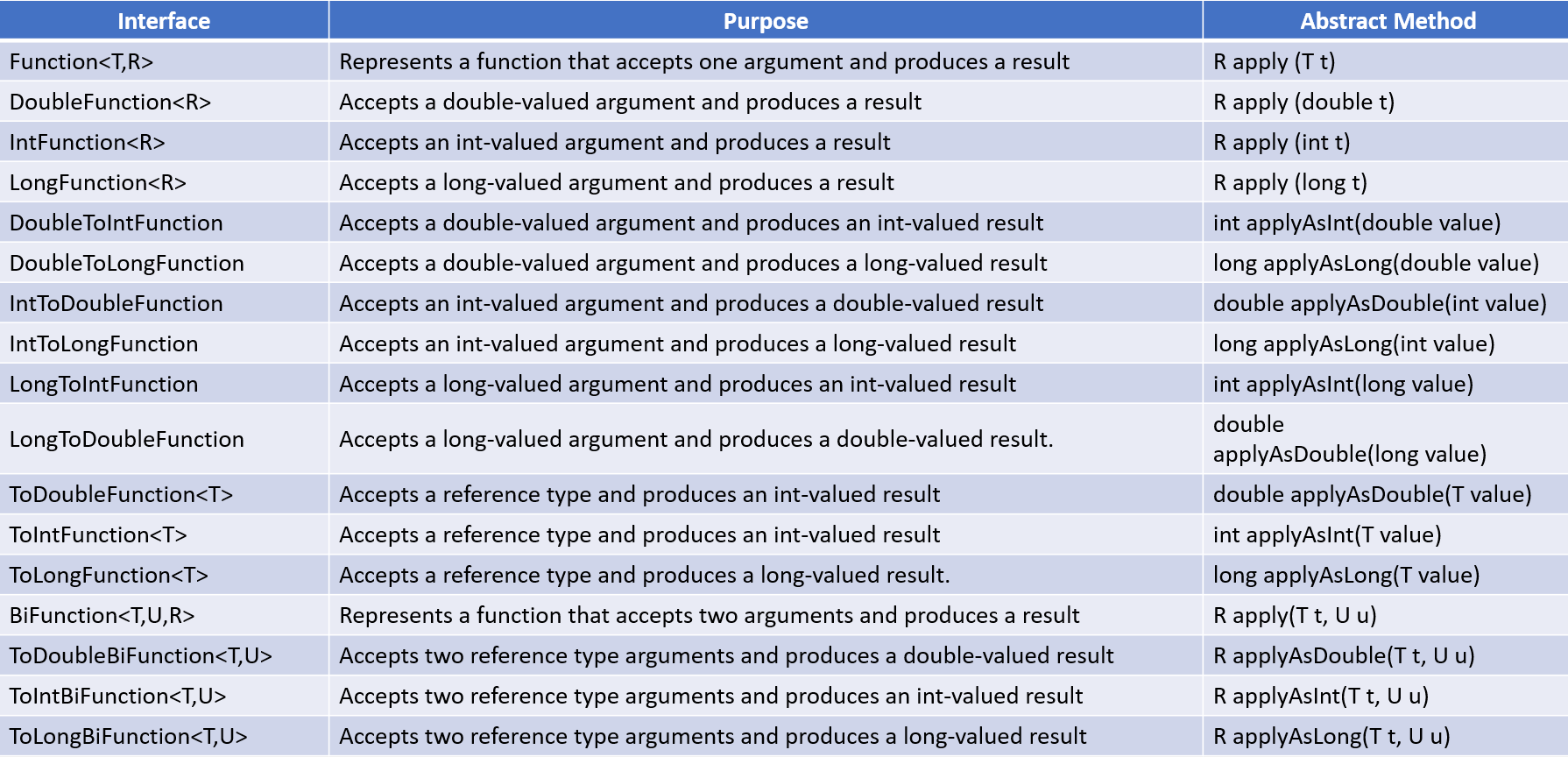
Task: Click the Interface column header
Action: [164, 21]
